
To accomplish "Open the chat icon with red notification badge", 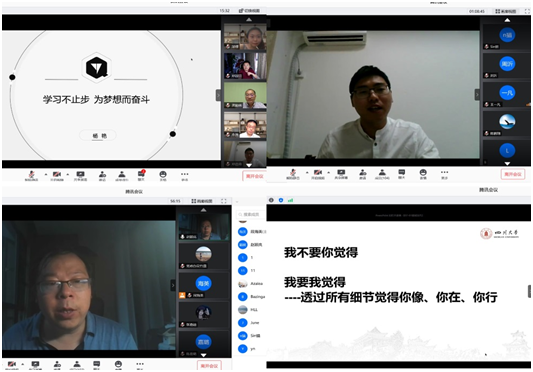I will (141, 175).
